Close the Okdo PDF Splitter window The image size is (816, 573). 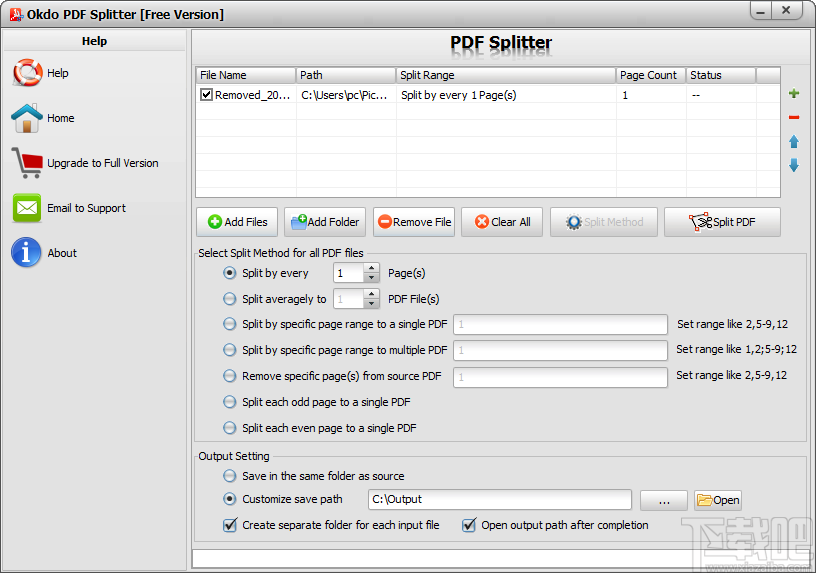tap(786, 11)
